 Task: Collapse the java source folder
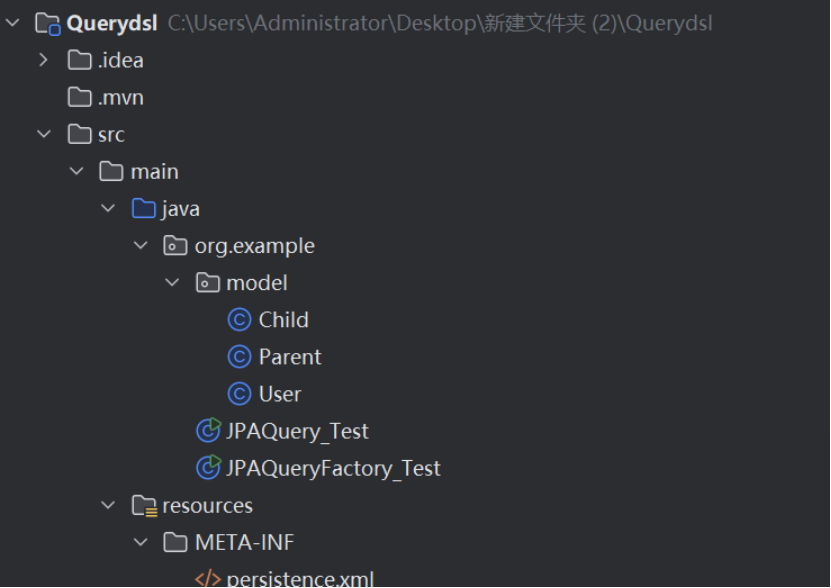point(108,209)
